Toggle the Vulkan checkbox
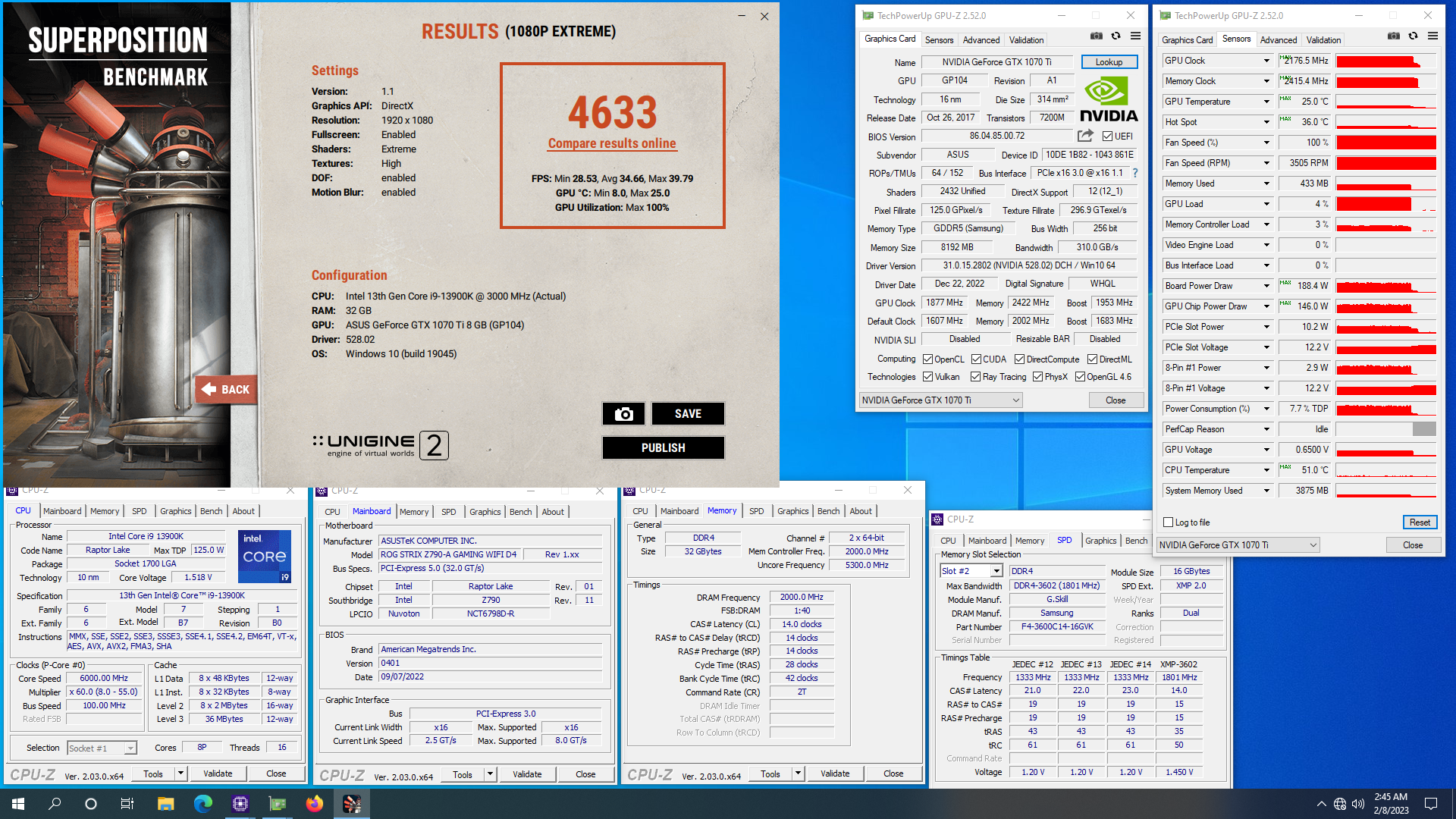 (927, 377)
